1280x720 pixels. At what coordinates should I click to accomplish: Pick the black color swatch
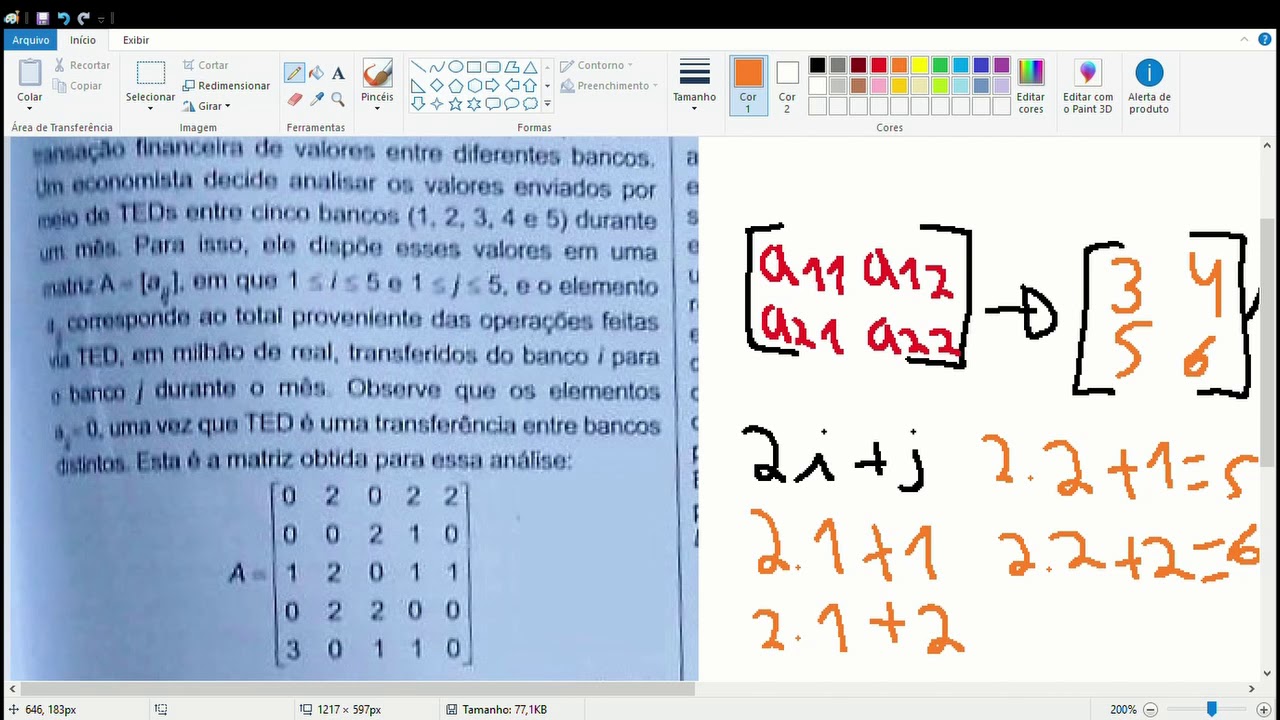(x=817, y=66)
